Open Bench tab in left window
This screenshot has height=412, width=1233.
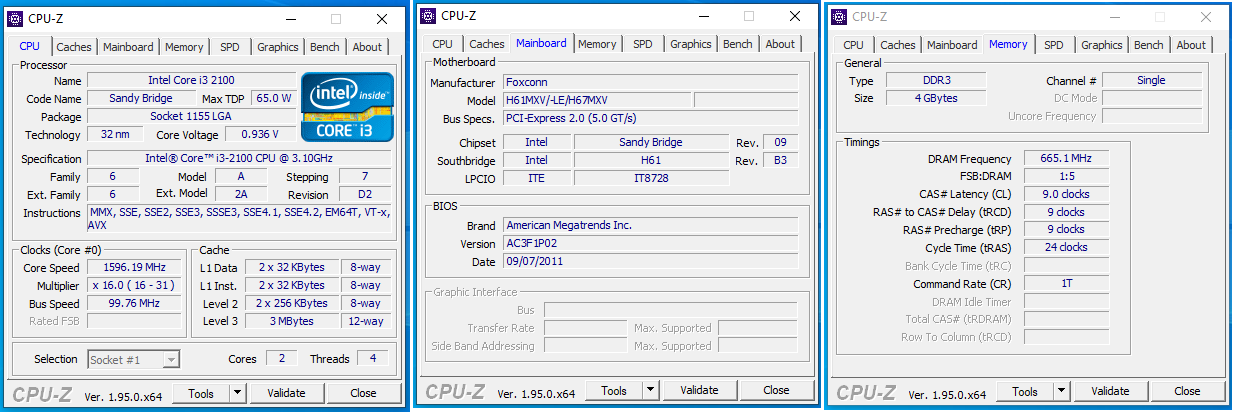click(325, 47)
